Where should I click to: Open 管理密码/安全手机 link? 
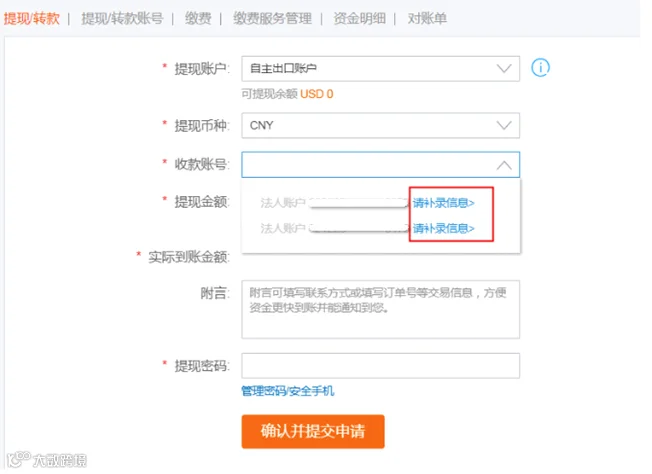click(x=287, y=391)
